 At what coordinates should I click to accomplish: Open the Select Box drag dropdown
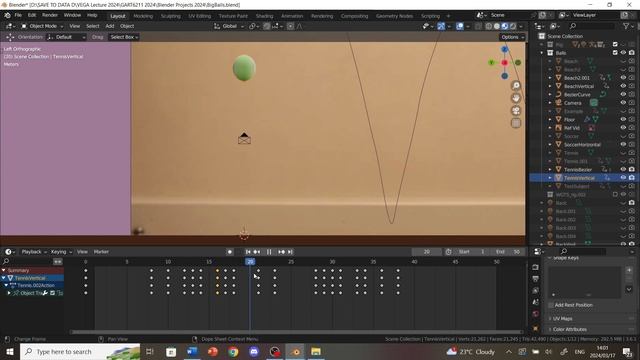(x=124, y=37)
